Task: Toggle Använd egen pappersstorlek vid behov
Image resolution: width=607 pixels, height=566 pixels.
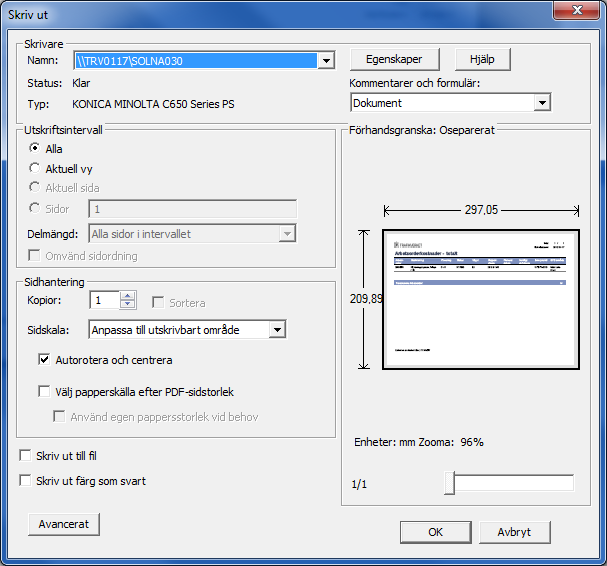Action: pos(59,417)
